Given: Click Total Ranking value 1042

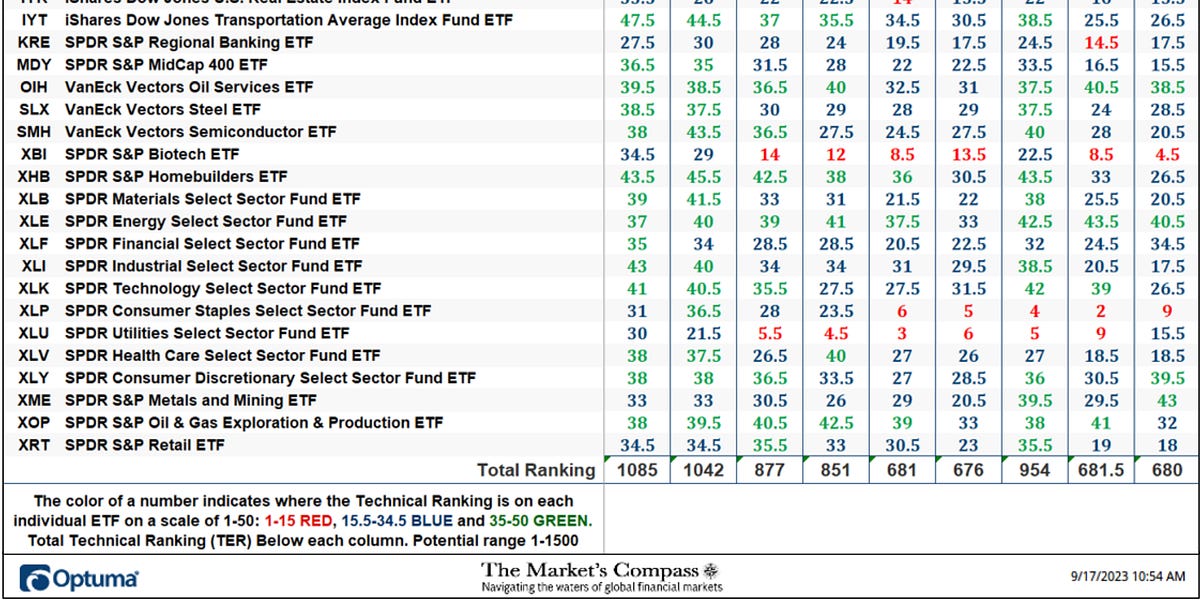Looking at the screenshot, I should [703, 470].
